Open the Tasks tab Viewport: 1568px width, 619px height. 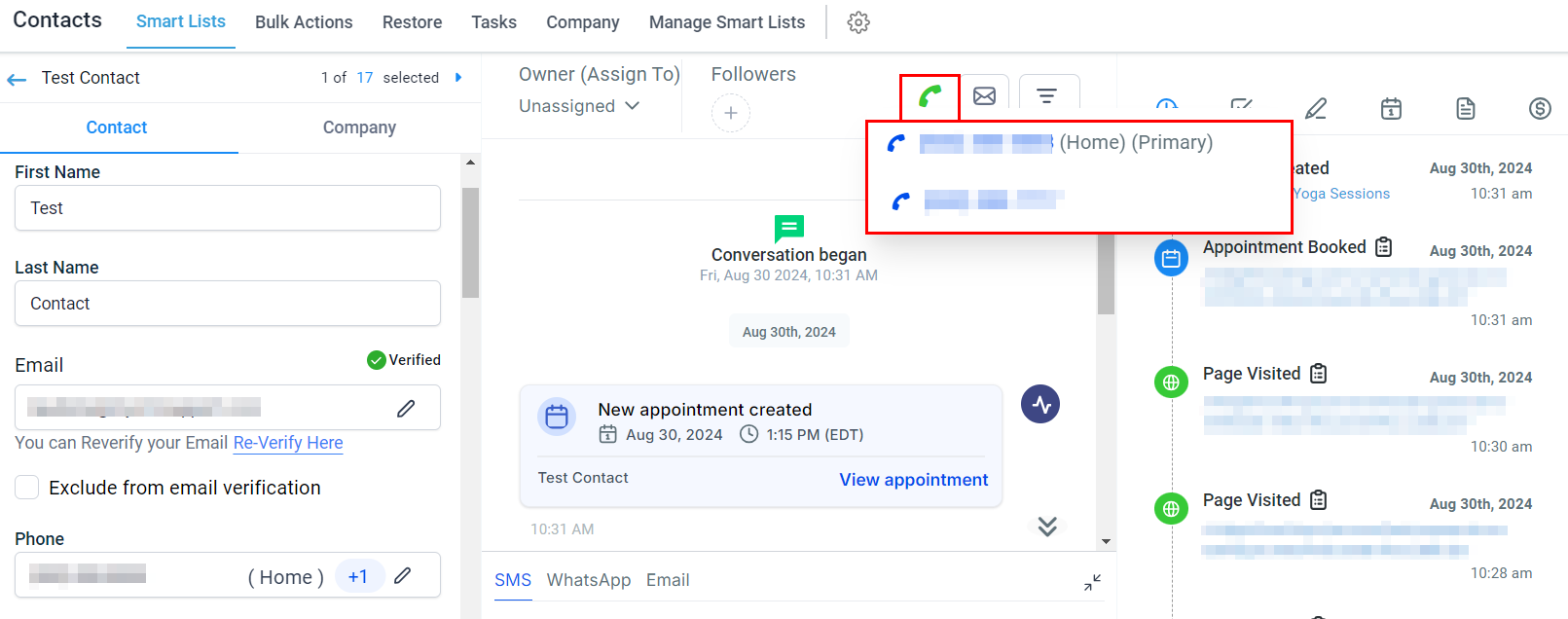click(x=493, y=22)
